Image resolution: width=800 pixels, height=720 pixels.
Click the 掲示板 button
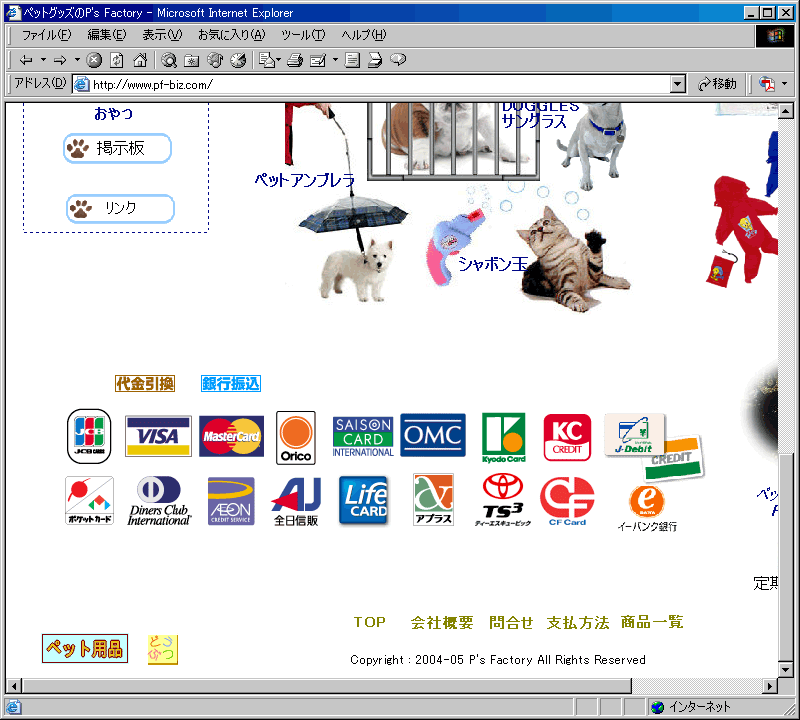pos(117,148)
